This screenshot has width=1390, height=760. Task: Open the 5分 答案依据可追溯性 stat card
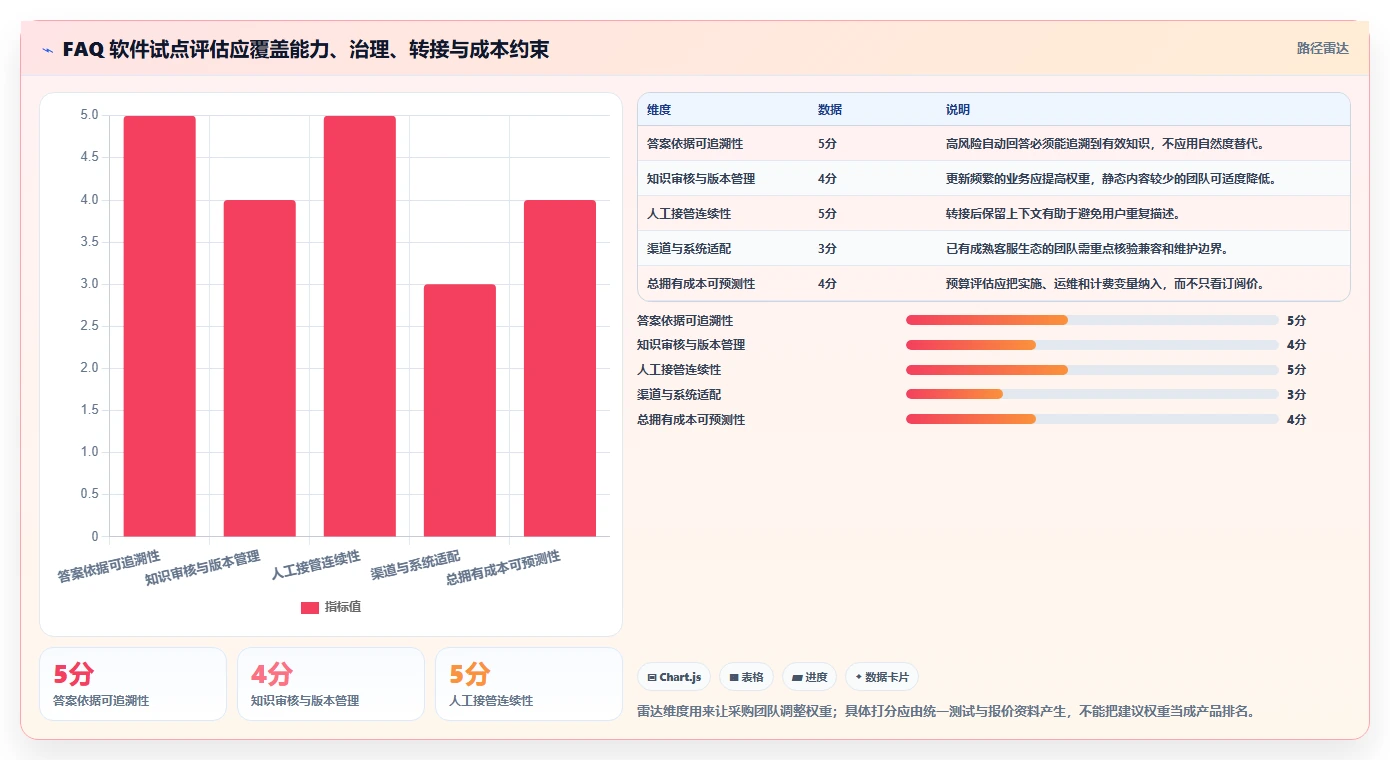point(133,684)
